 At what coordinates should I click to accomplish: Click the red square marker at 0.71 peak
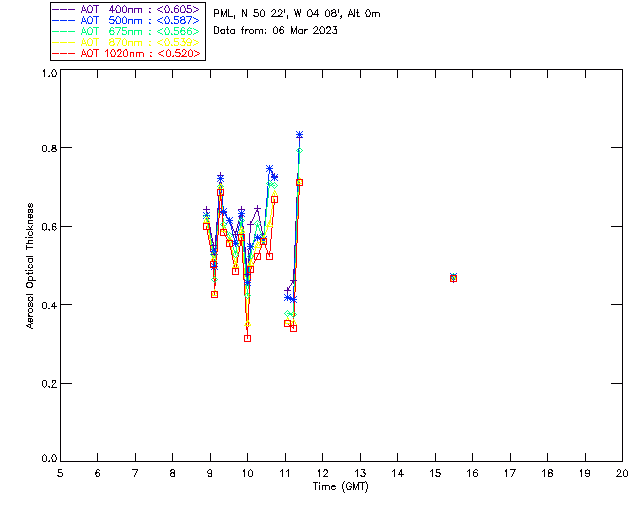(x=299, y=183)
